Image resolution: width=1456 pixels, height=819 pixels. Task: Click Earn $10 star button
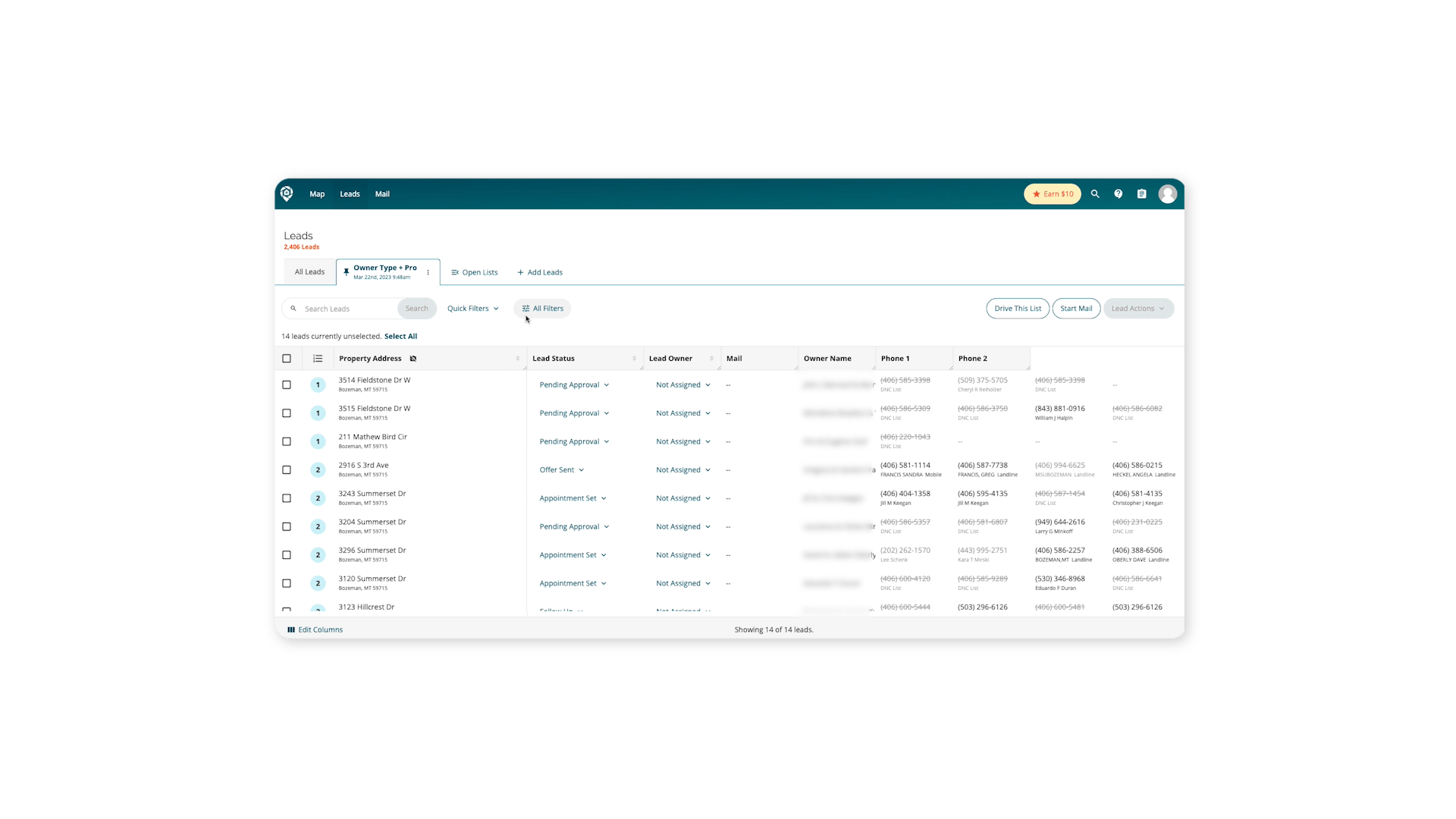[x=1053, y=194]
